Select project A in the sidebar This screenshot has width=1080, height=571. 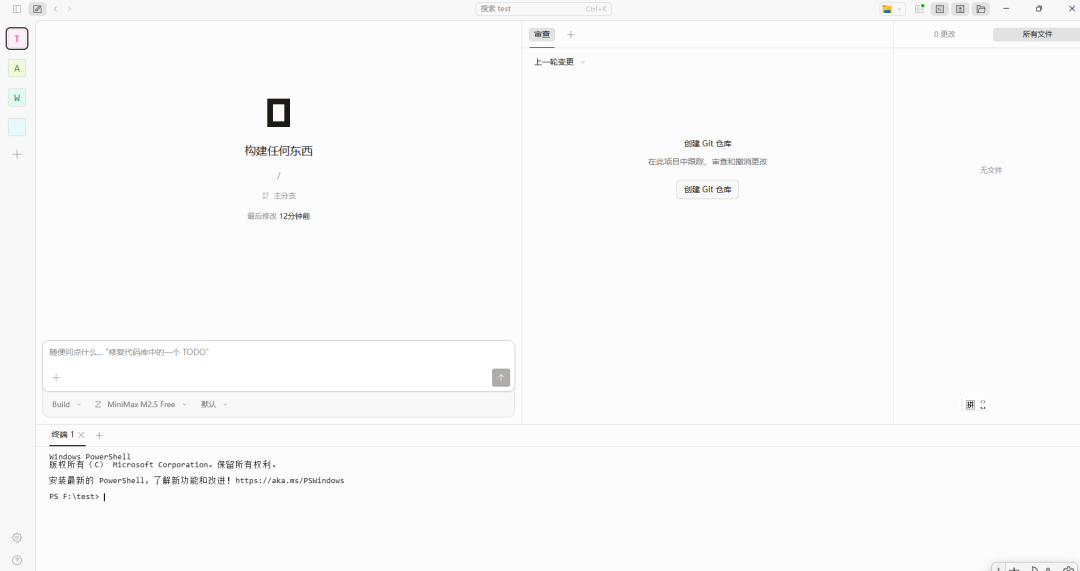pyautogui.click(x=17, y=68)
